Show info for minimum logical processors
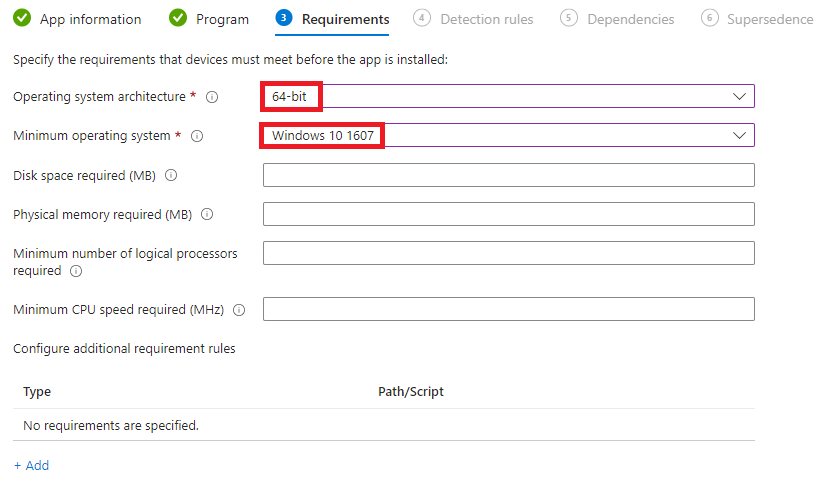This screenshot has width=819, height=482. 76,271
